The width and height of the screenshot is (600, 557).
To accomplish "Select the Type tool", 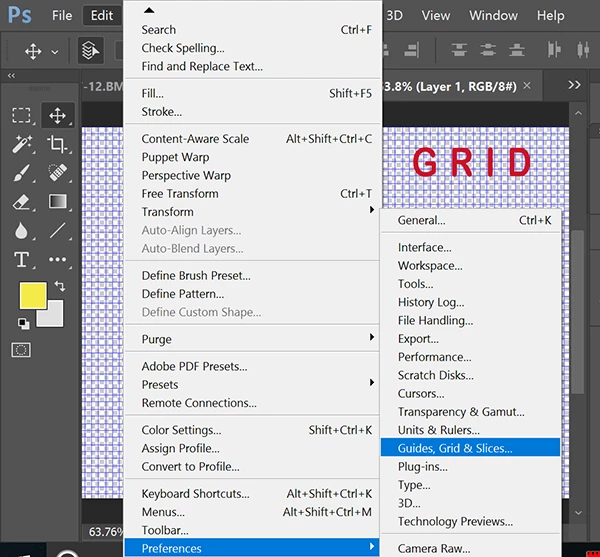I will tap(21, 260).
